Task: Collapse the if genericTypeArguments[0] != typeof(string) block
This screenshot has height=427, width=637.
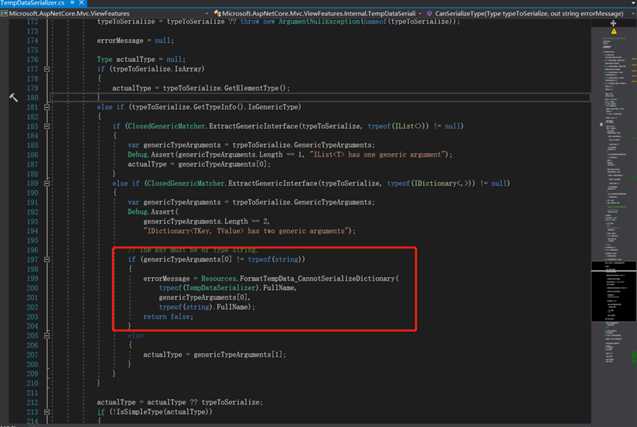Action: (x=47, y=260)
